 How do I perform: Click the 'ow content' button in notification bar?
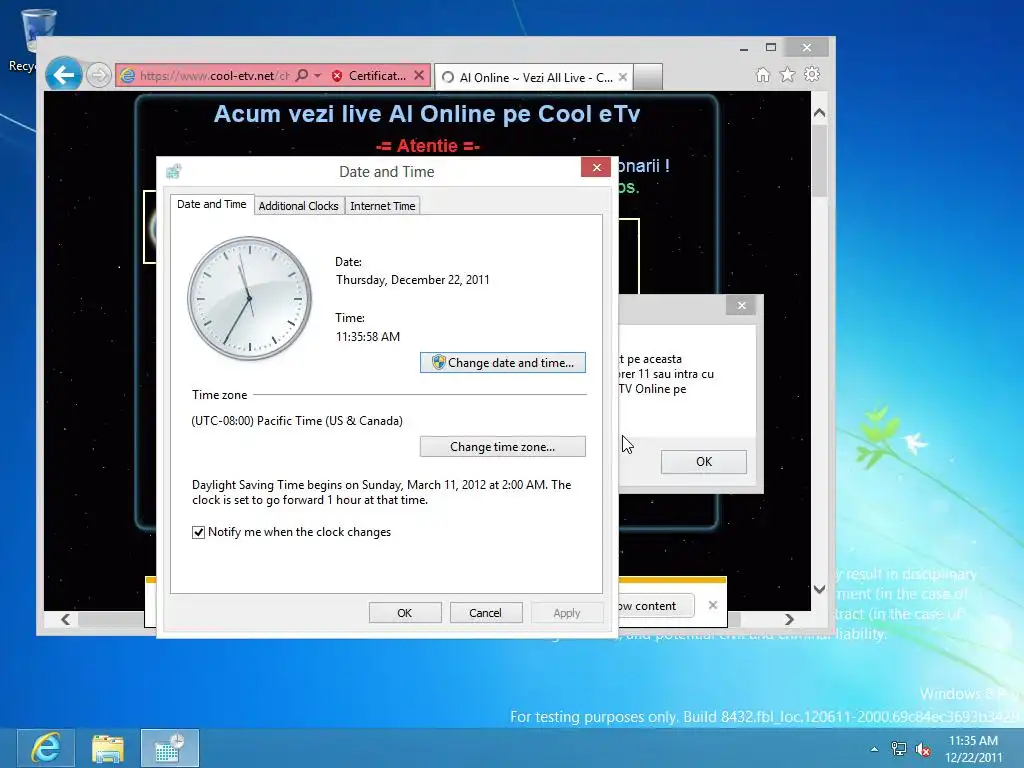tap(655, 606)
